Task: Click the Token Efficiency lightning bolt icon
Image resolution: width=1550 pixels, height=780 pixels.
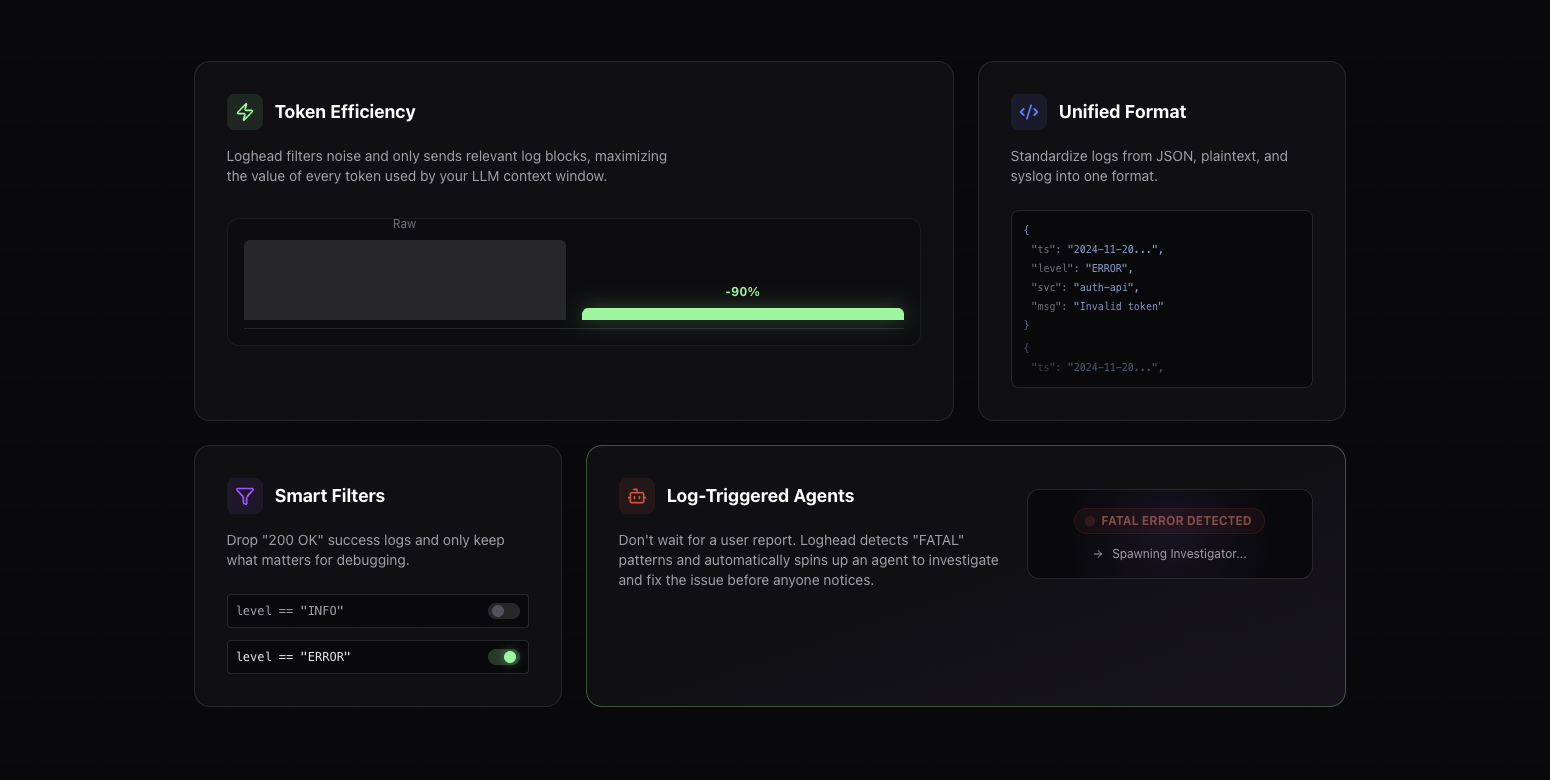Action: coord(245,112)
